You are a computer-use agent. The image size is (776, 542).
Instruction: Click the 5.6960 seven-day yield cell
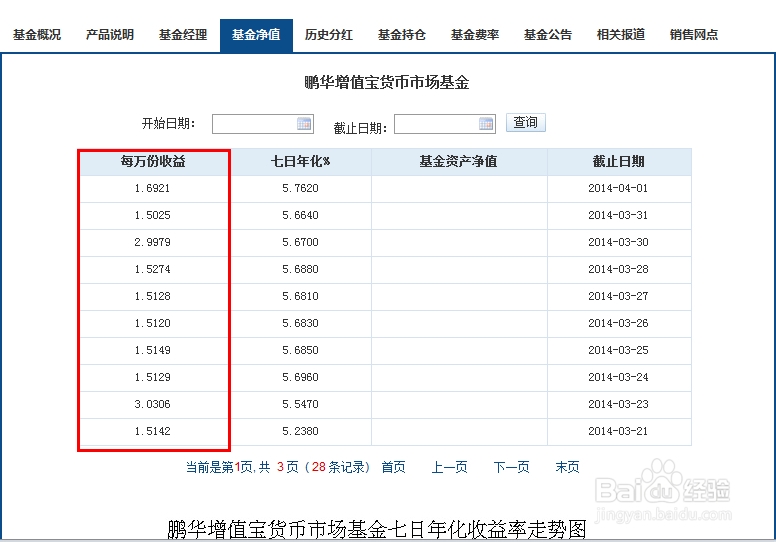pyautogui.click(x=300, y=377)
